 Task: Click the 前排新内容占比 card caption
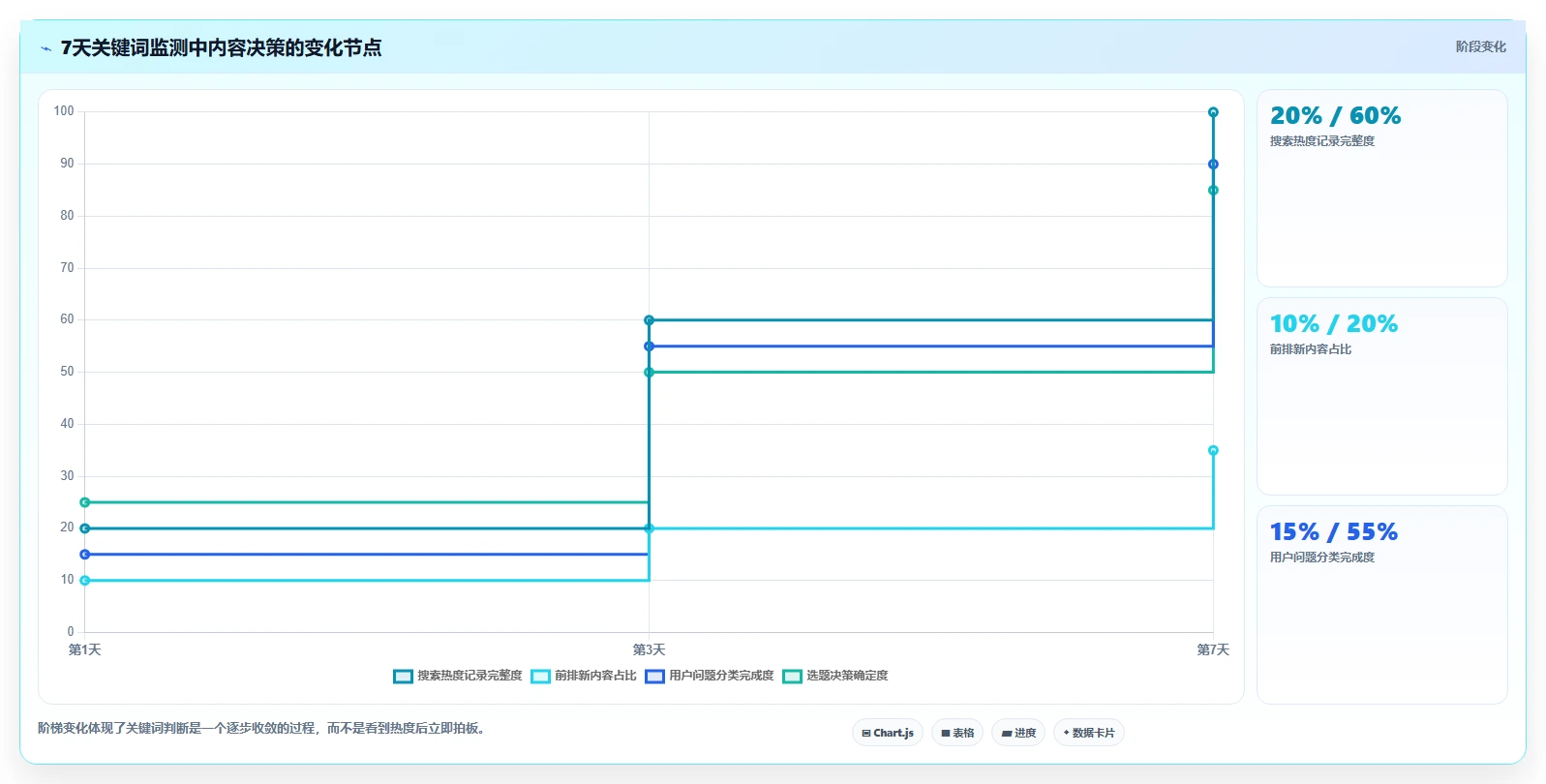point(1311,349)
